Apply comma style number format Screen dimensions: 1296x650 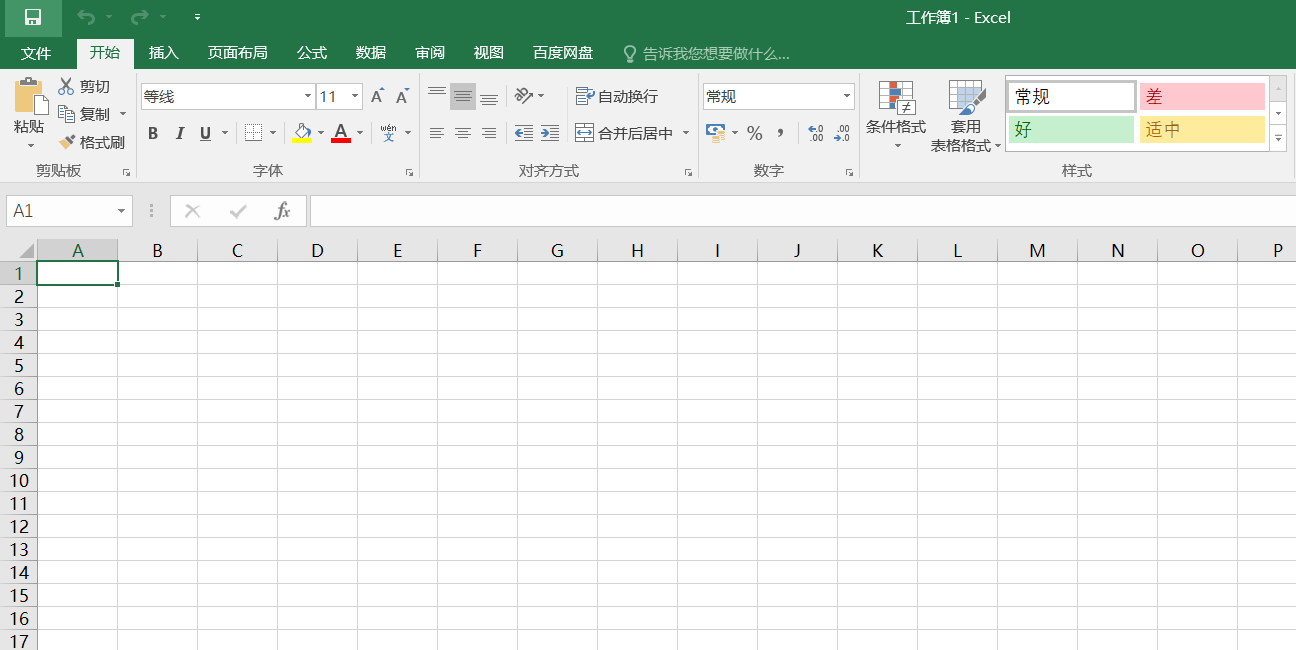point(781,133)
